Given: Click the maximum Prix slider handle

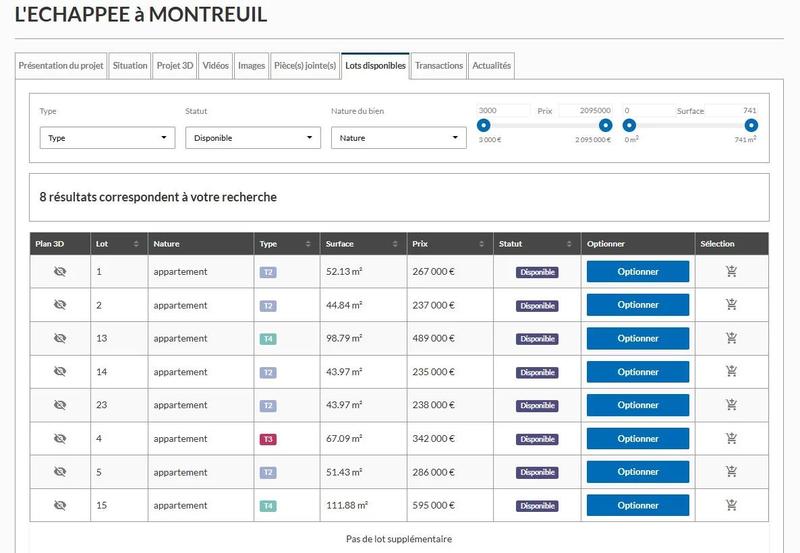Looking at the screenshot, I should tap(605, 125).
